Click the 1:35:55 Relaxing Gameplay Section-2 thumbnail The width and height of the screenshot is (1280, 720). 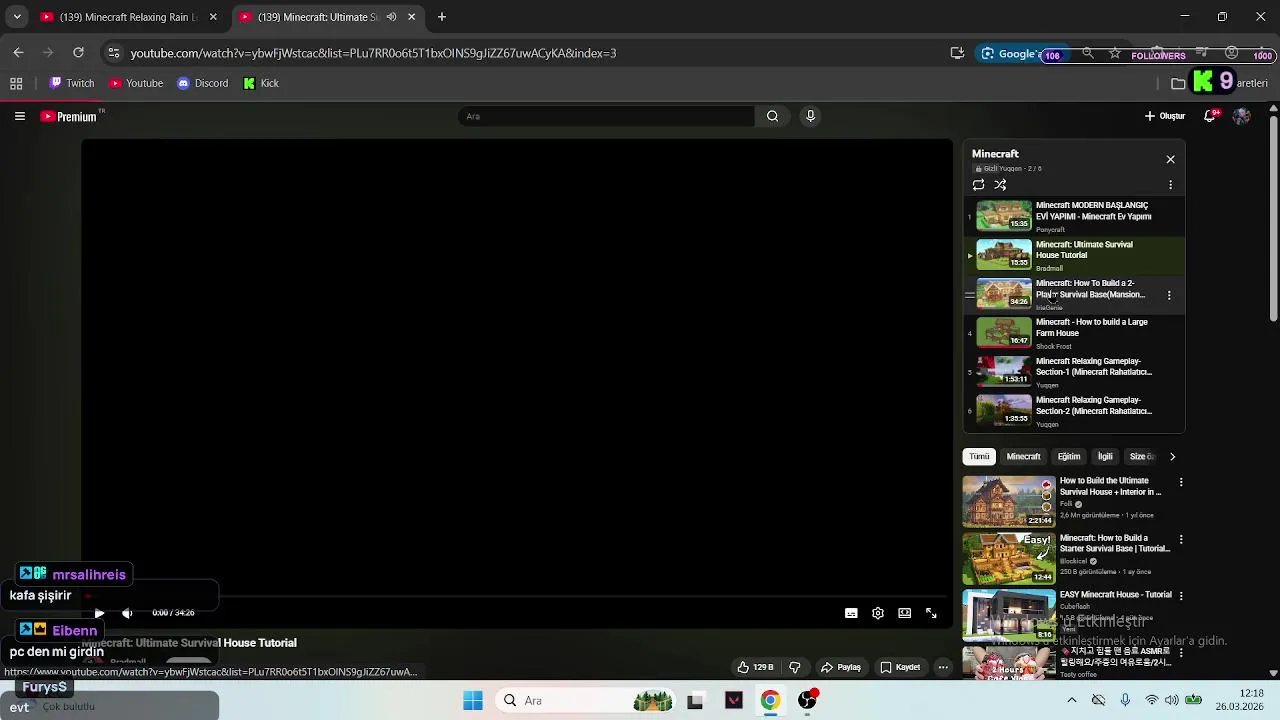pyautogui.click(x=1003, y=410)
